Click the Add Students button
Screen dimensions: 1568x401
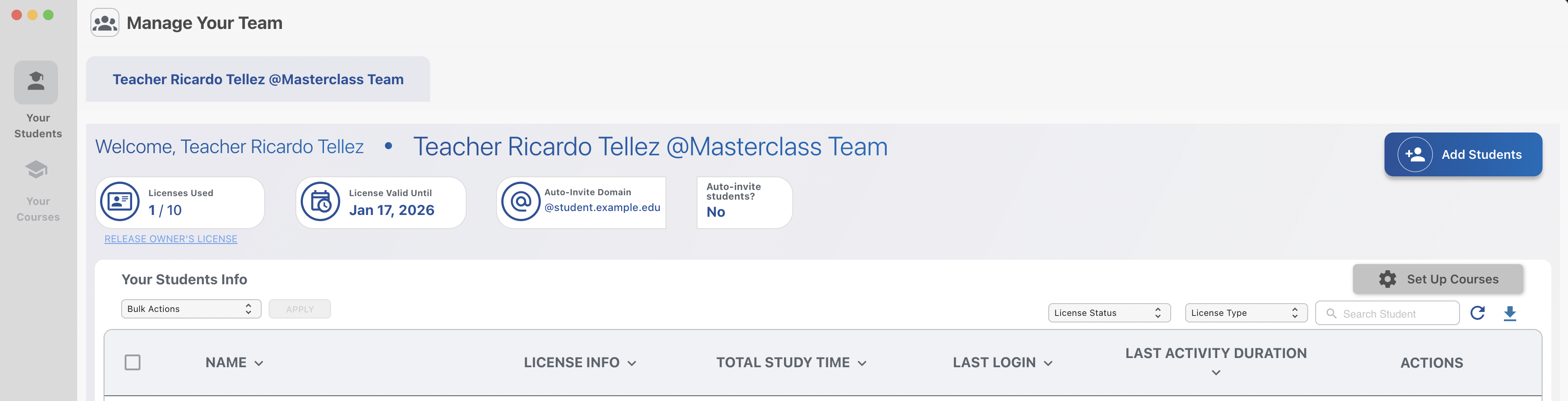click(1463, 154)
